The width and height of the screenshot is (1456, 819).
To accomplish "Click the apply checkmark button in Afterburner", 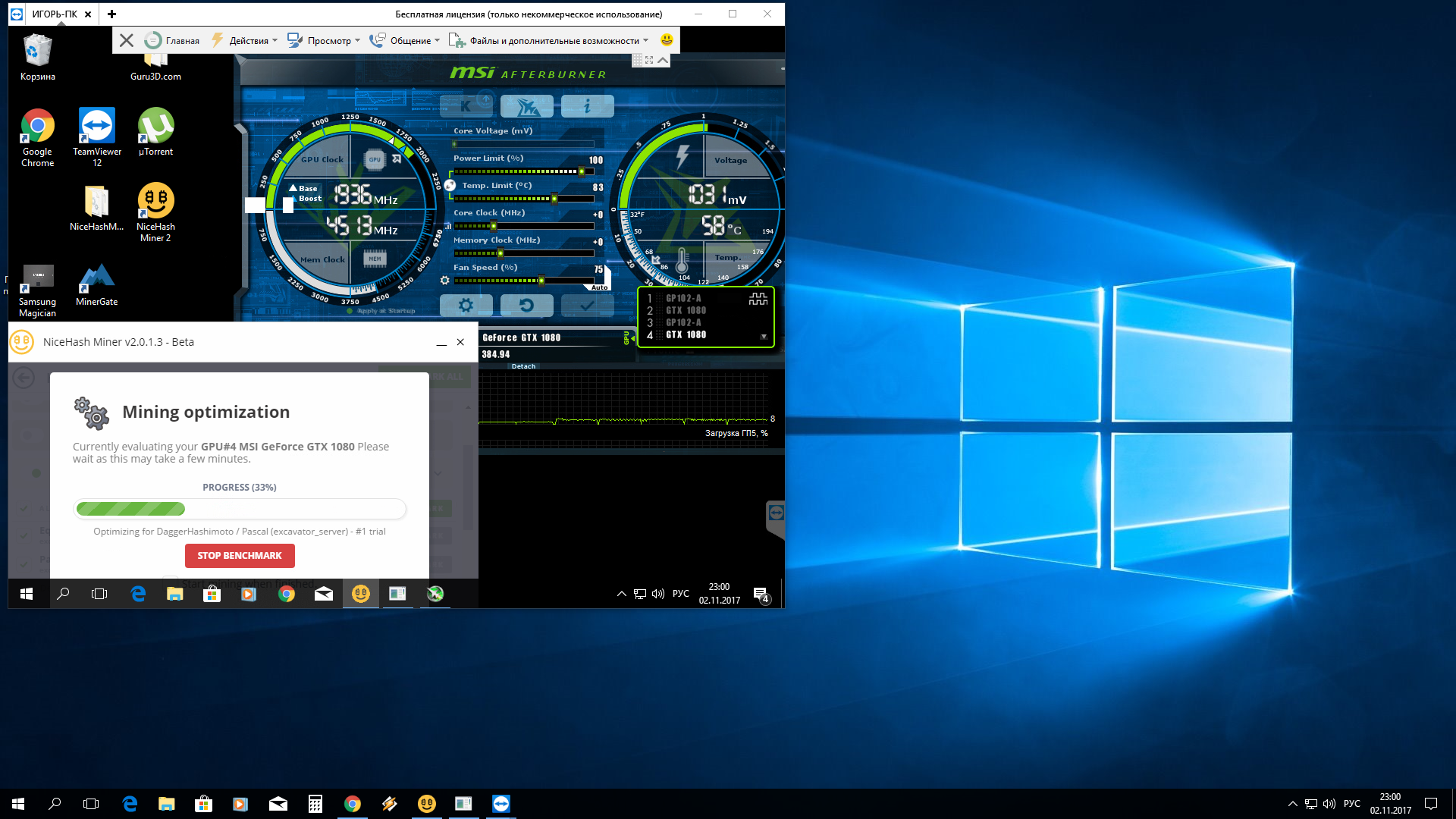I will (x=587, y=306).
